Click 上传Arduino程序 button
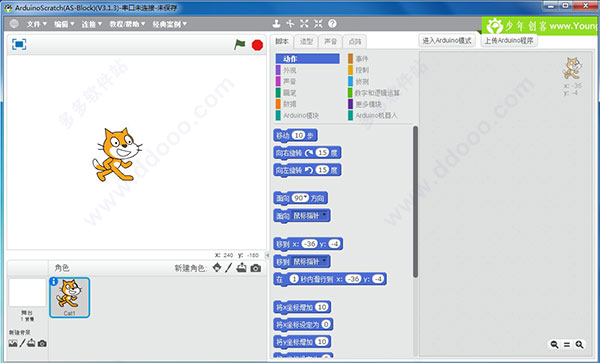This screenshot has width=600, height=363. click(x=509, y=41)
